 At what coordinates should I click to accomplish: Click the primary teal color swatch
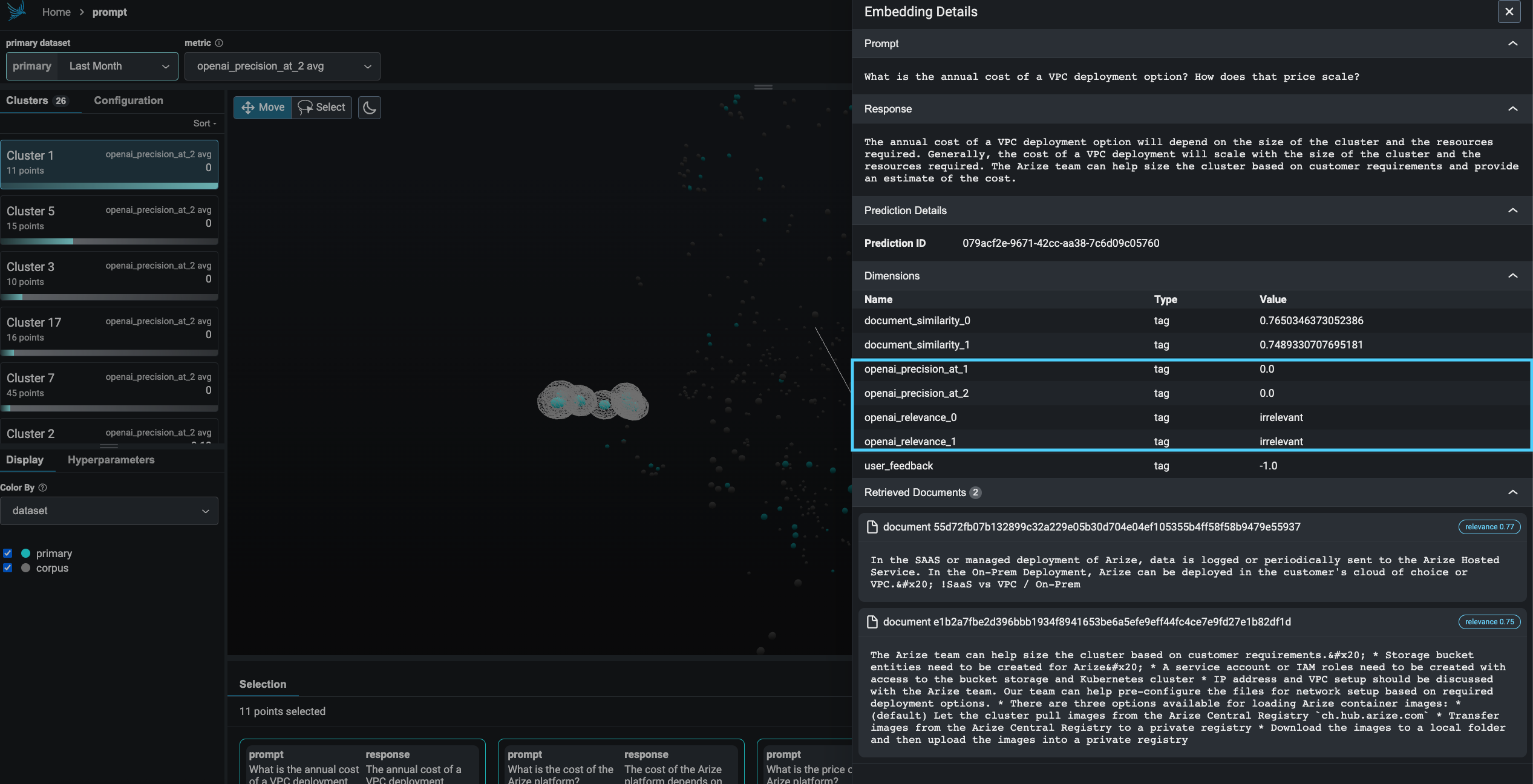(x=26, y=554)
